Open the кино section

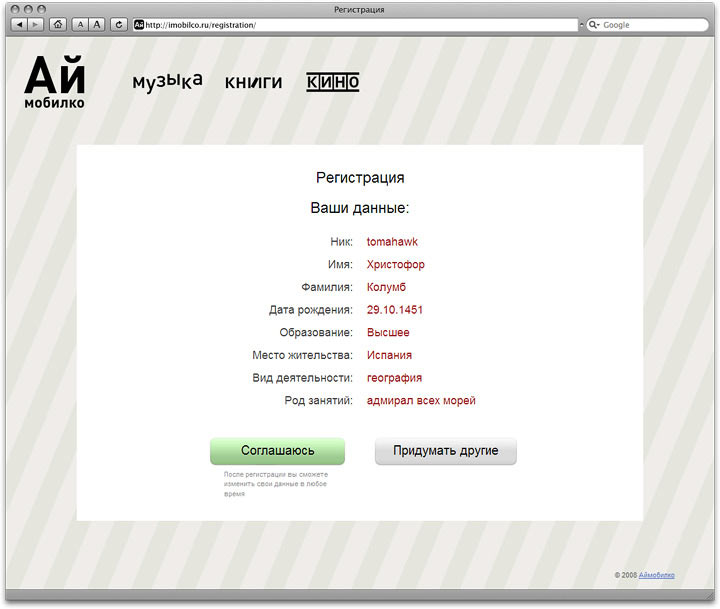tap(332, 82)
